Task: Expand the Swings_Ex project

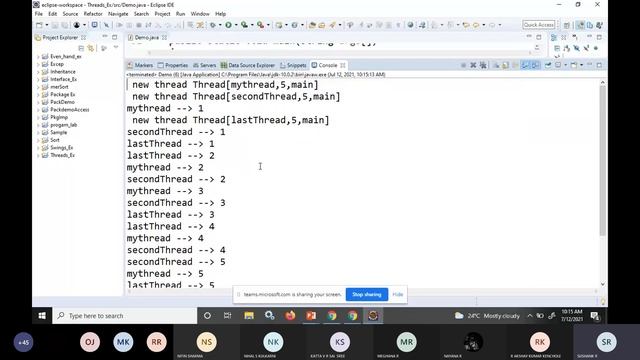Action: click(x=38, y=148)
